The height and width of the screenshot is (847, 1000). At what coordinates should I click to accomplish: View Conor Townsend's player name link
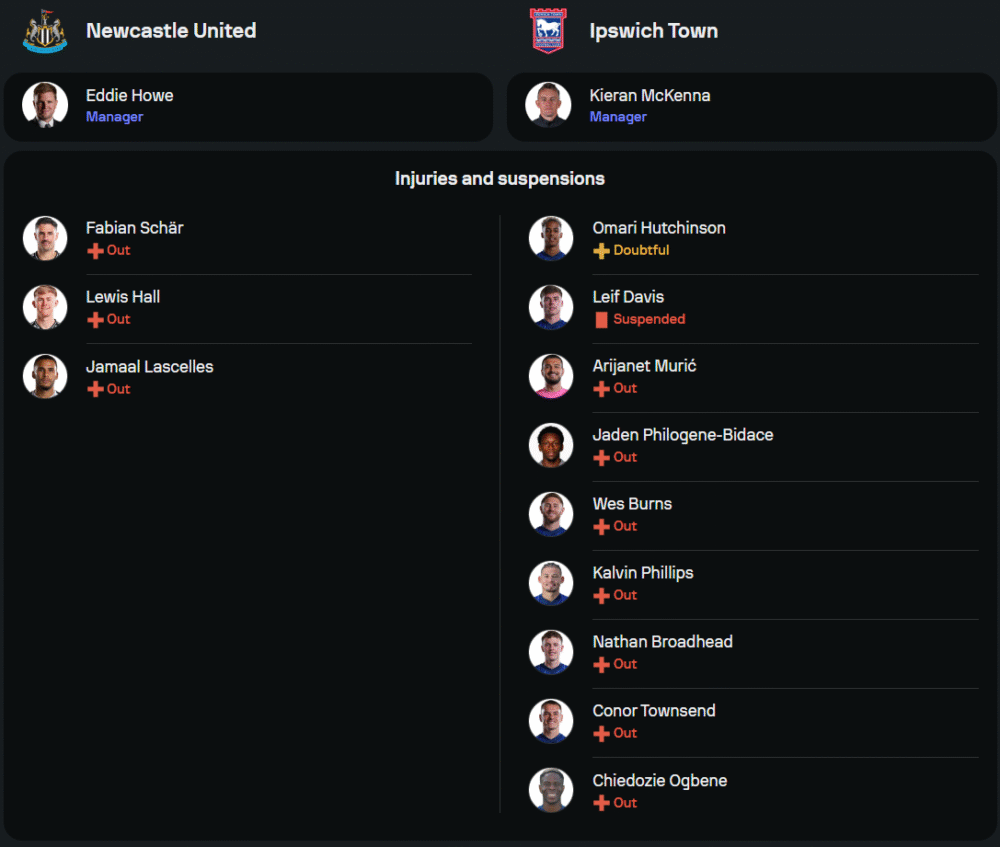click(654, 711)
